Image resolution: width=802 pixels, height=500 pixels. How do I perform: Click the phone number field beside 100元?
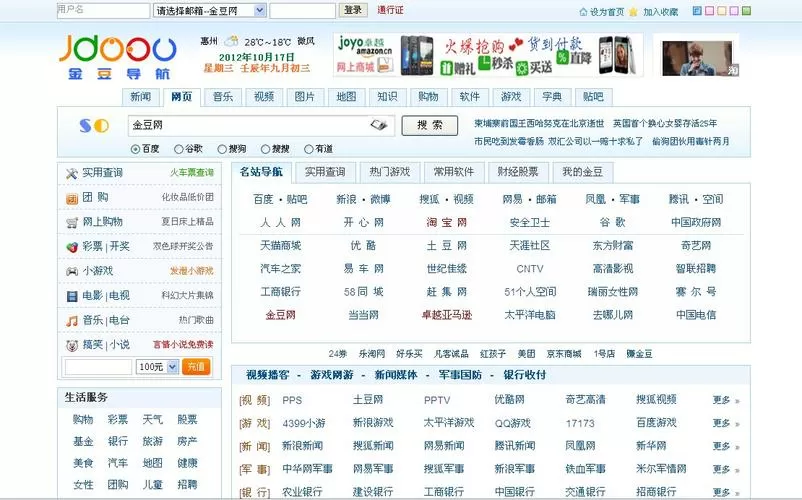pyautogui.click(x=98, y=367)
